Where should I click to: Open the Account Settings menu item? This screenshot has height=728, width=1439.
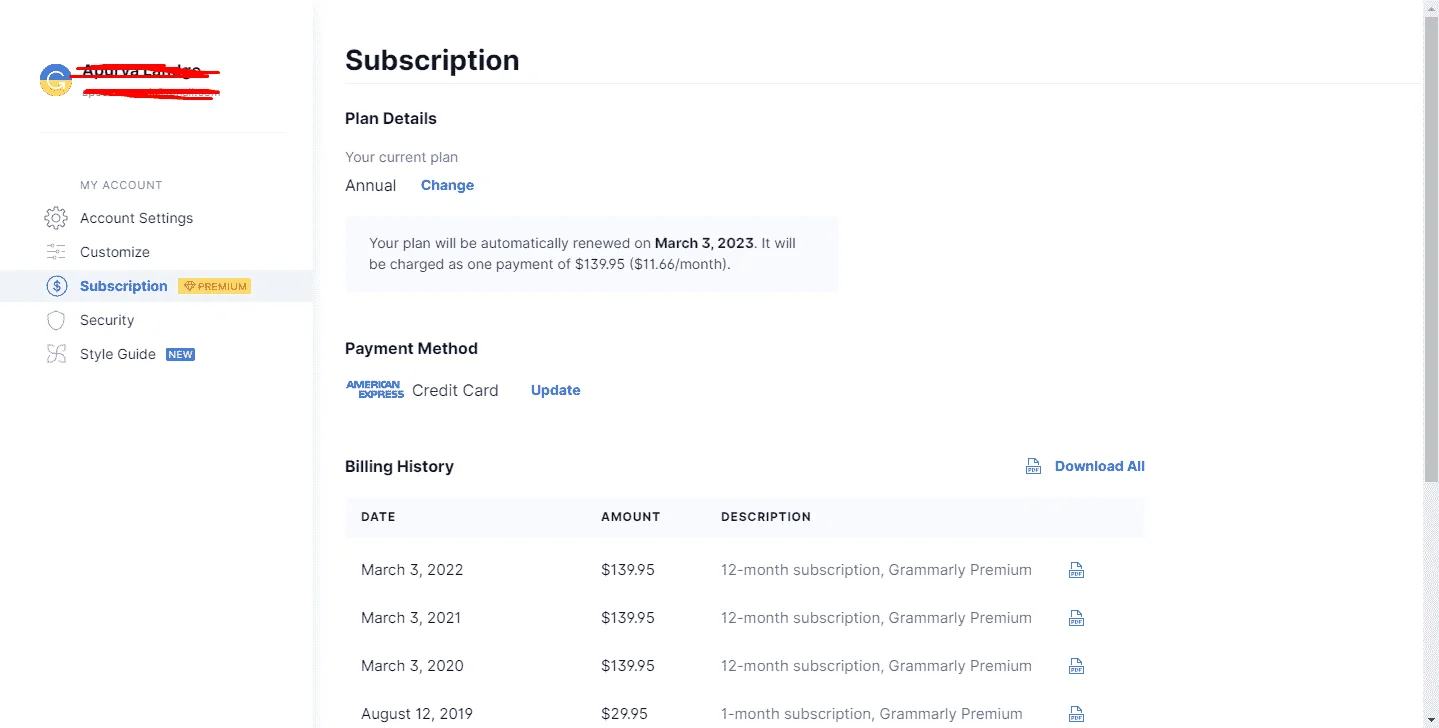tap(136, 218)
